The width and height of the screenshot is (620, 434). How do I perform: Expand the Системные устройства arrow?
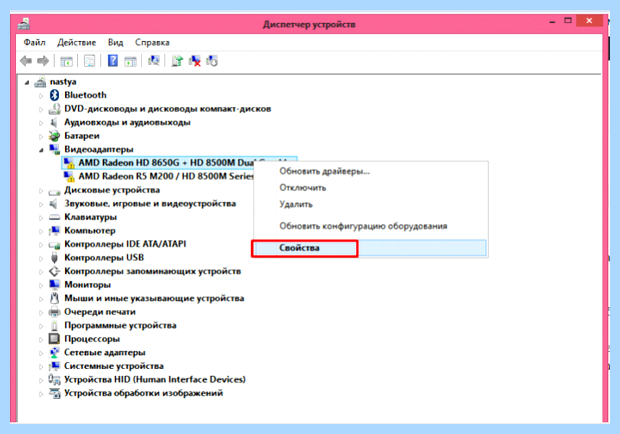click(41, 366)
